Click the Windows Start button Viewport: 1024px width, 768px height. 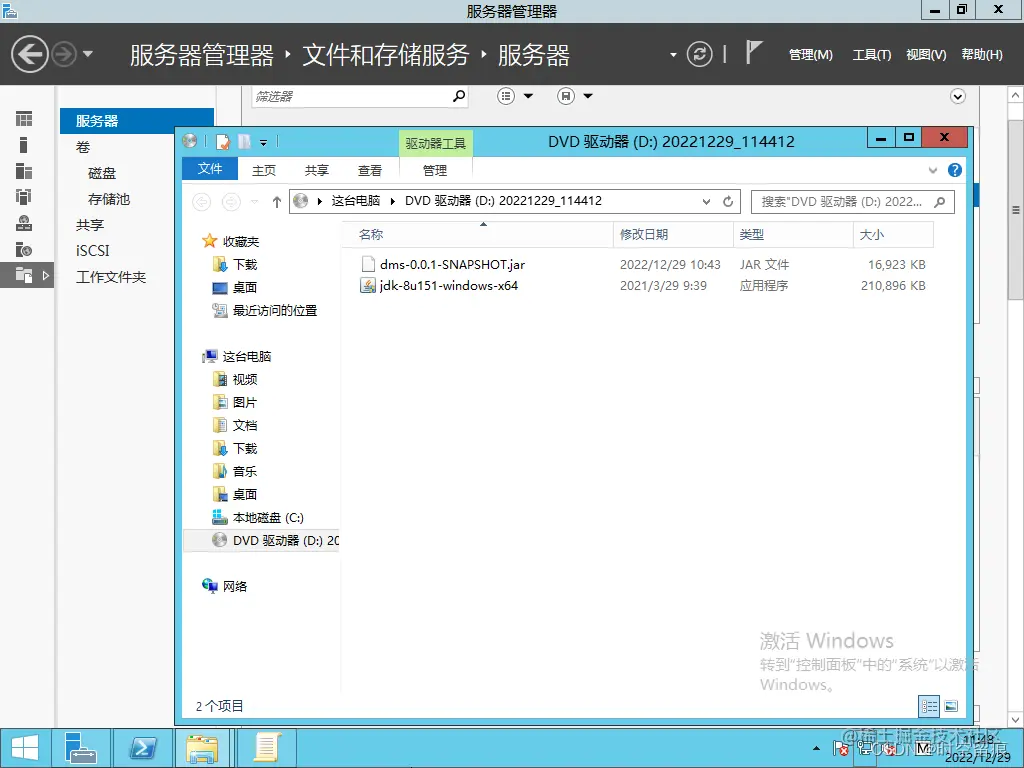(23, 748)
